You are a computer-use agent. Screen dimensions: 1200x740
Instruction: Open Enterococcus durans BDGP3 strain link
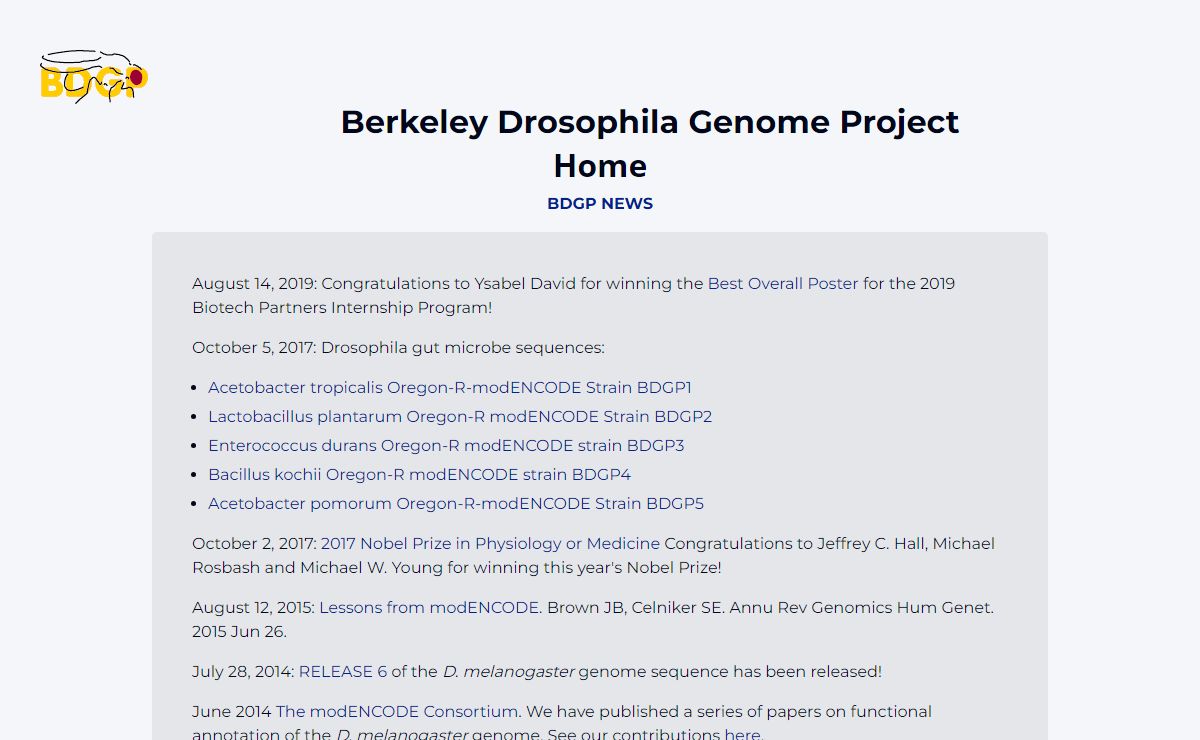pos(446,446)
